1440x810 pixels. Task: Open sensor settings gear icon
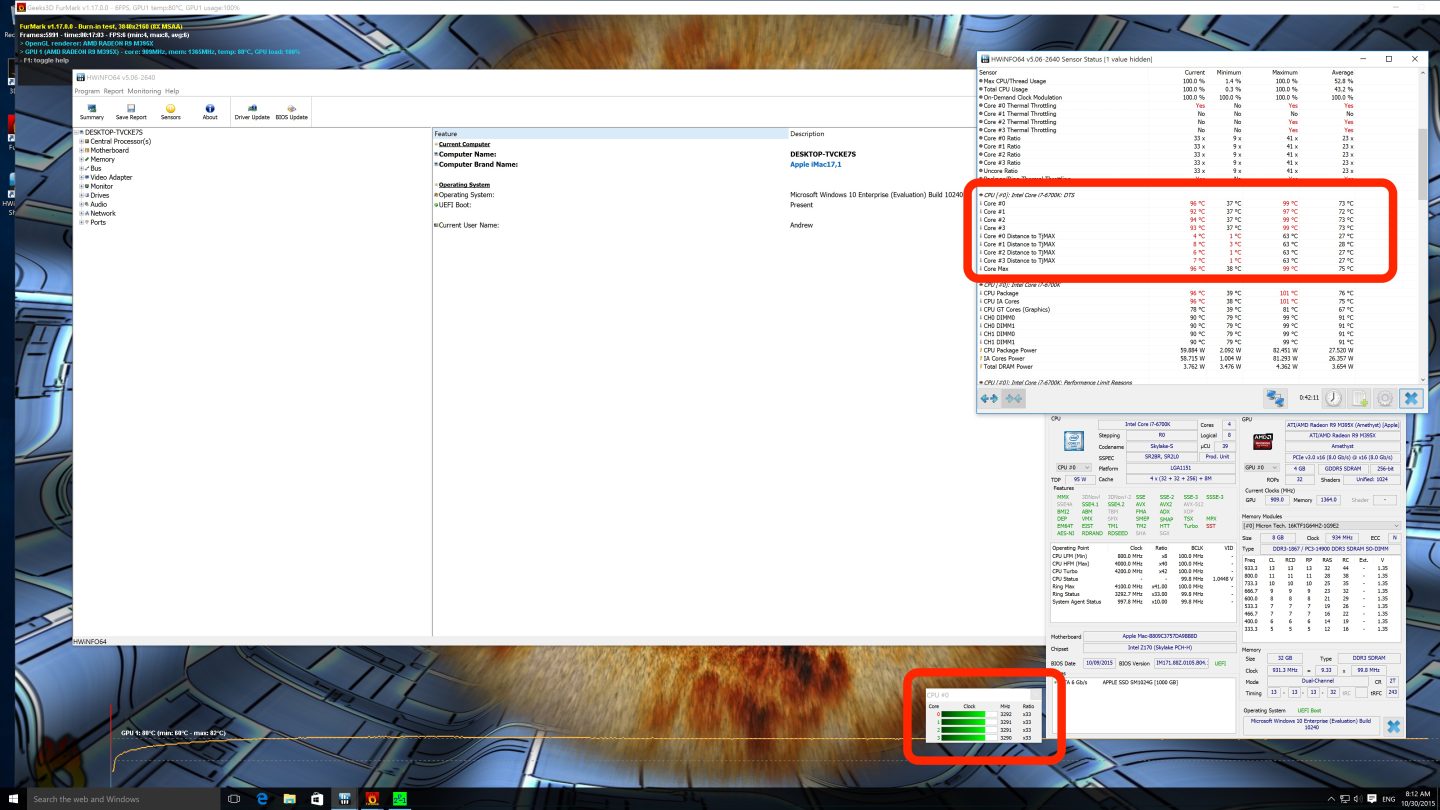click(x=1385, y=398)
